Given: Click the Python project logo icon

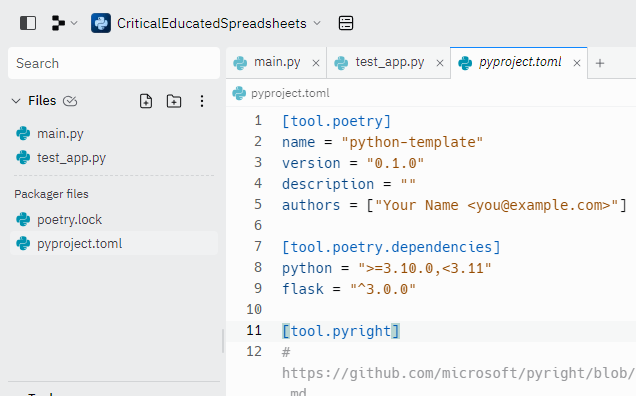Looking at the screenshot, I should point(101,23).
